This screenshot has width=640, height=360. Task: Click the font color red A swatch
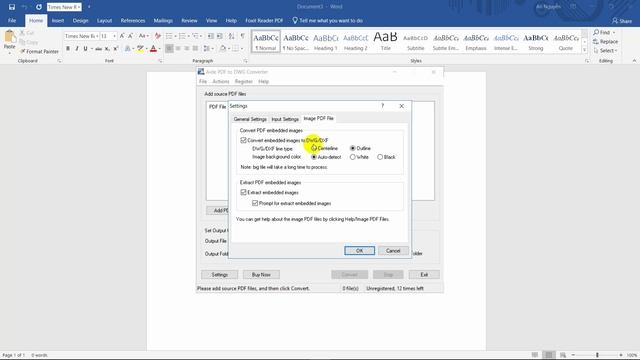click(x=153, y=49)
